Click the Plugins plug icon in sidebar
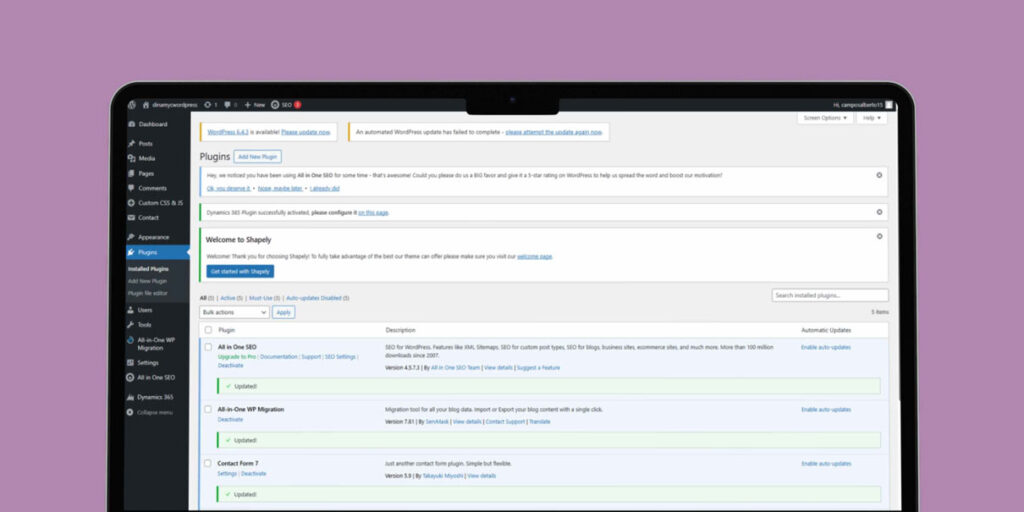The width and height of the screenshot is (1024, 512). (132, 252)
